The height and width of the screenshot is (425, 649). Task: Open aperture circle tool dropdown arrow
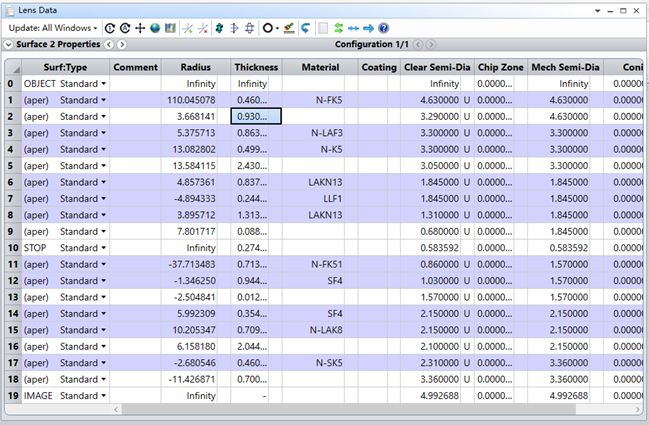tap(278, 28)
